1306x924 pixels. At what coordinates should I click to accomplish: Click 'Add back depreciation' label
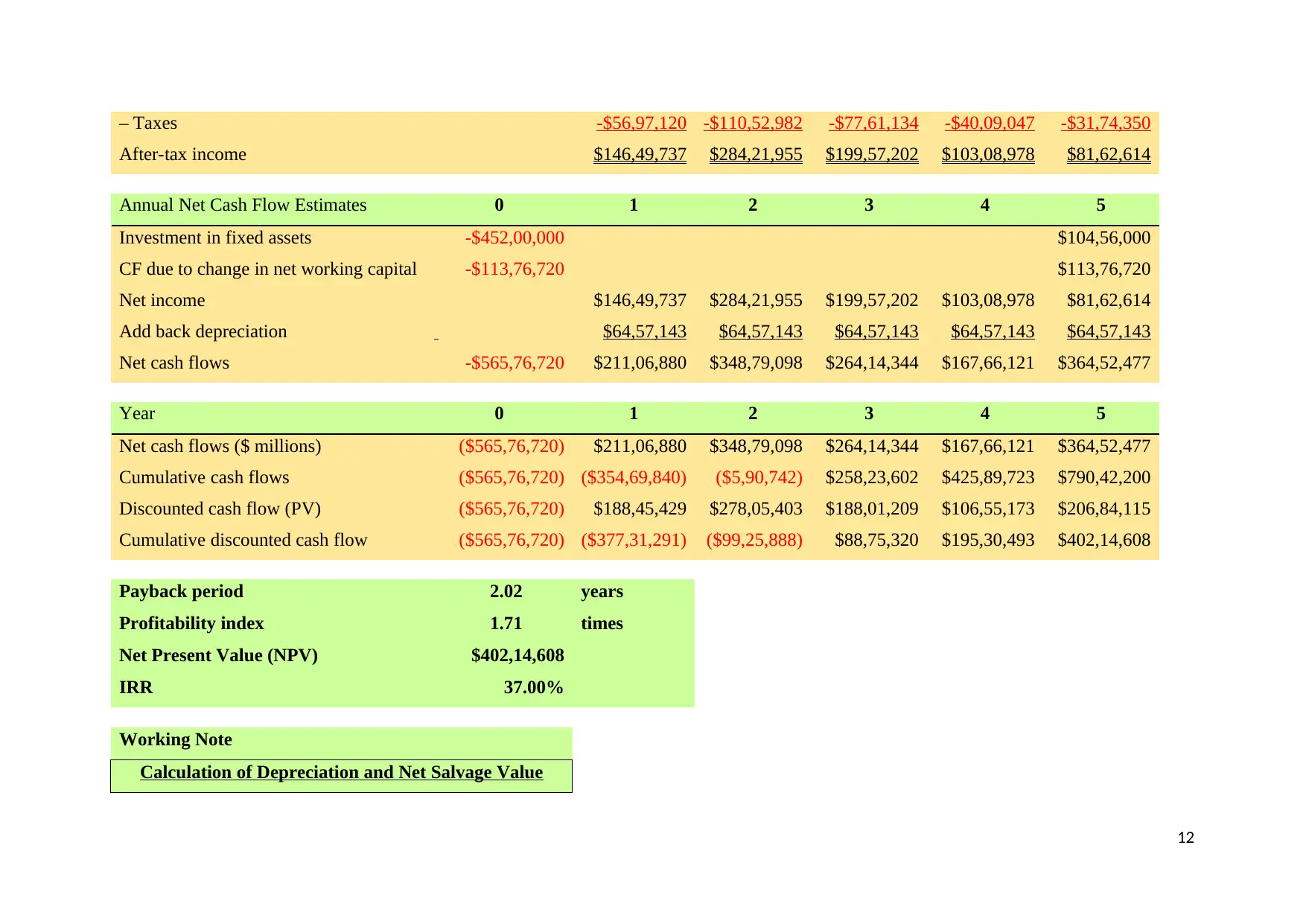click(203, 332)
